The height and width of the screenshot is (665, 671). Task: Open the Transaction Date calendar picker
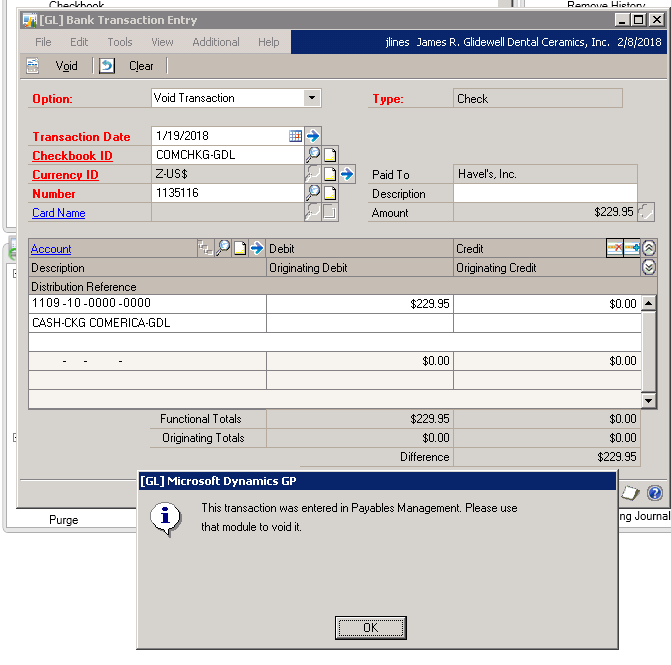click(x=295, y=136)
